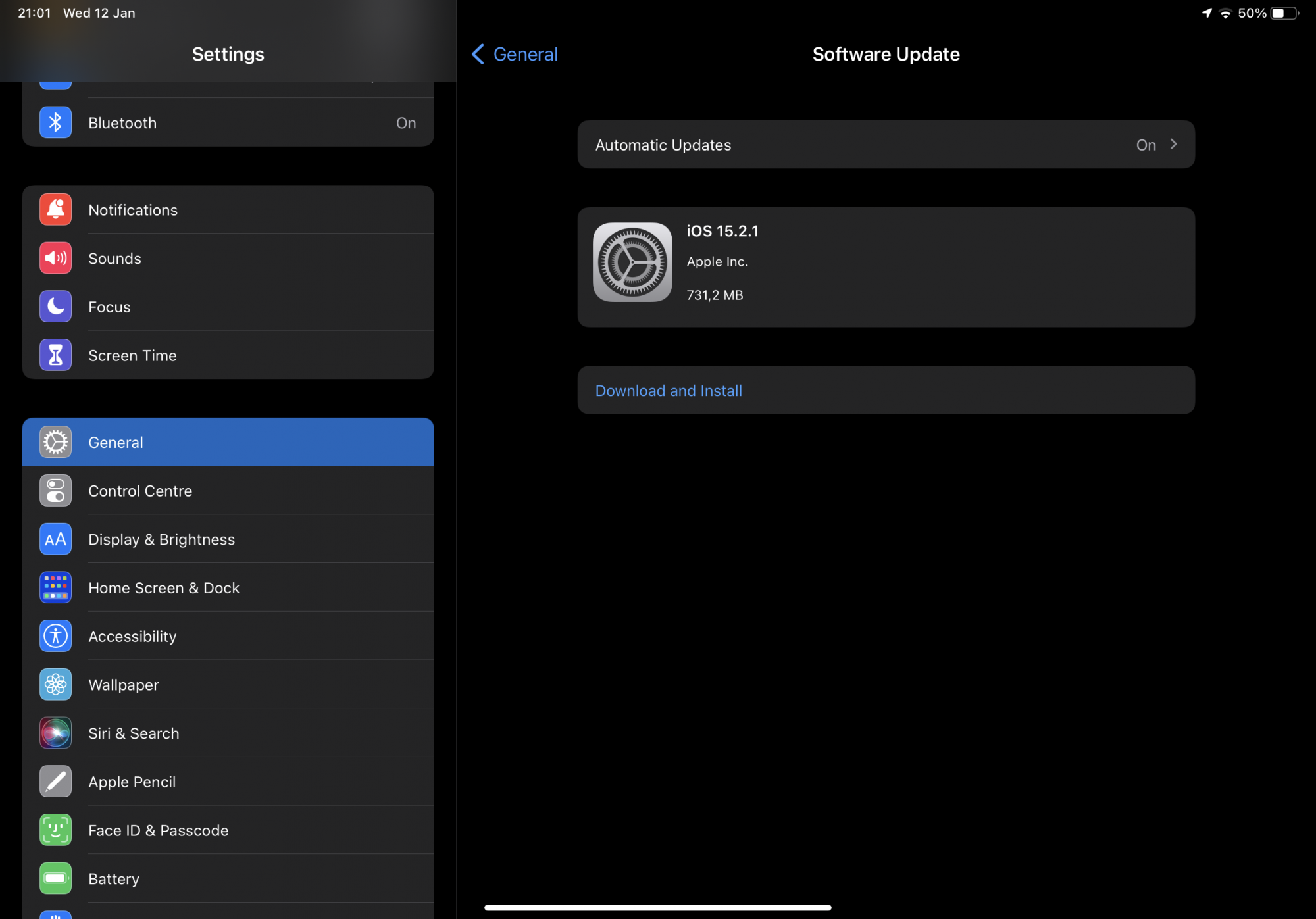1316x919 pixels.
Task: Tap the Control Centre toggles icon
Action: coord(55,491)
